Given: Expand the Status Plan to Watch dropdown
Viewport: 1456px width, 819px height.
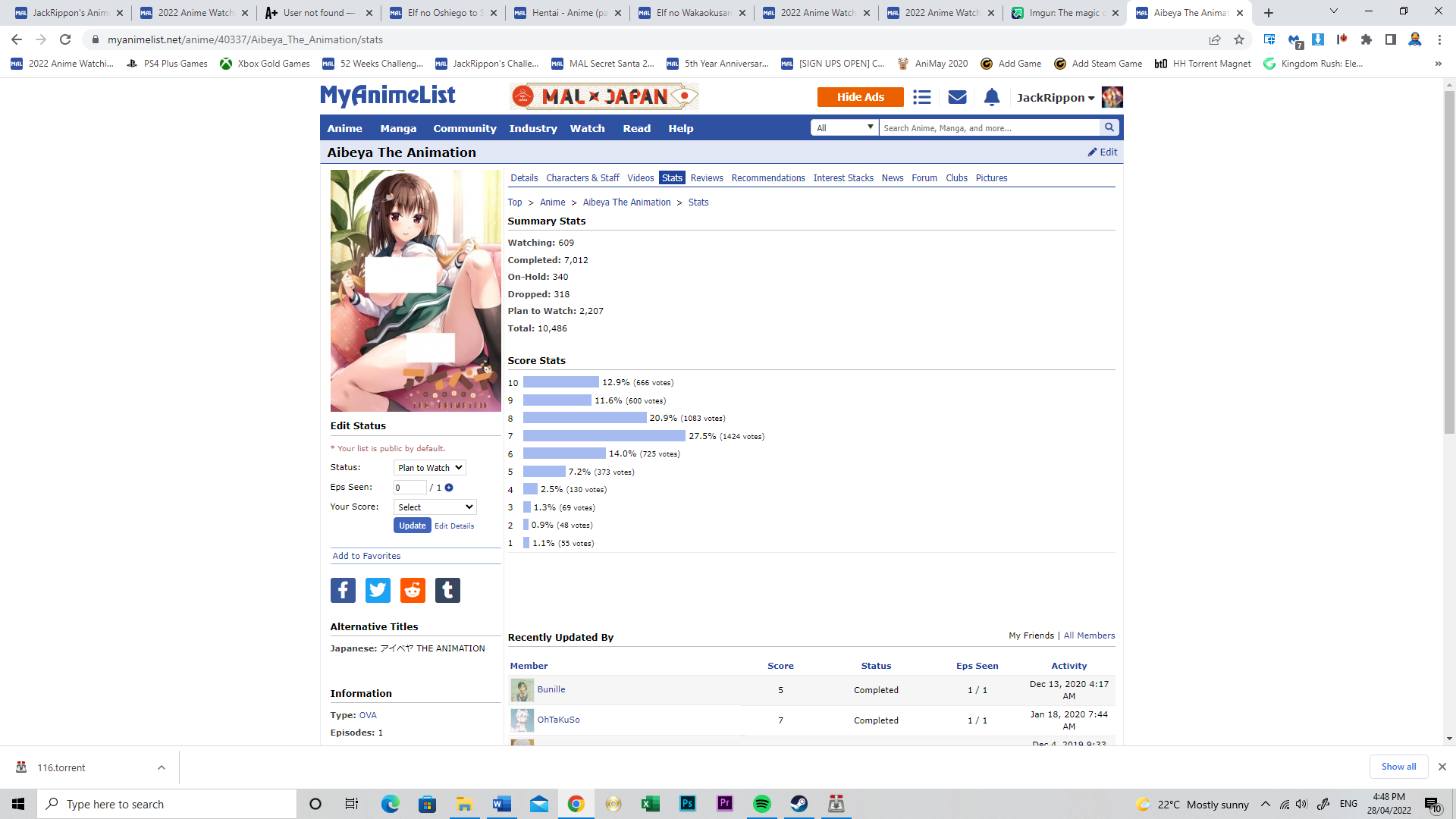Looking at the screenshot, I should [x=429, y=468].
